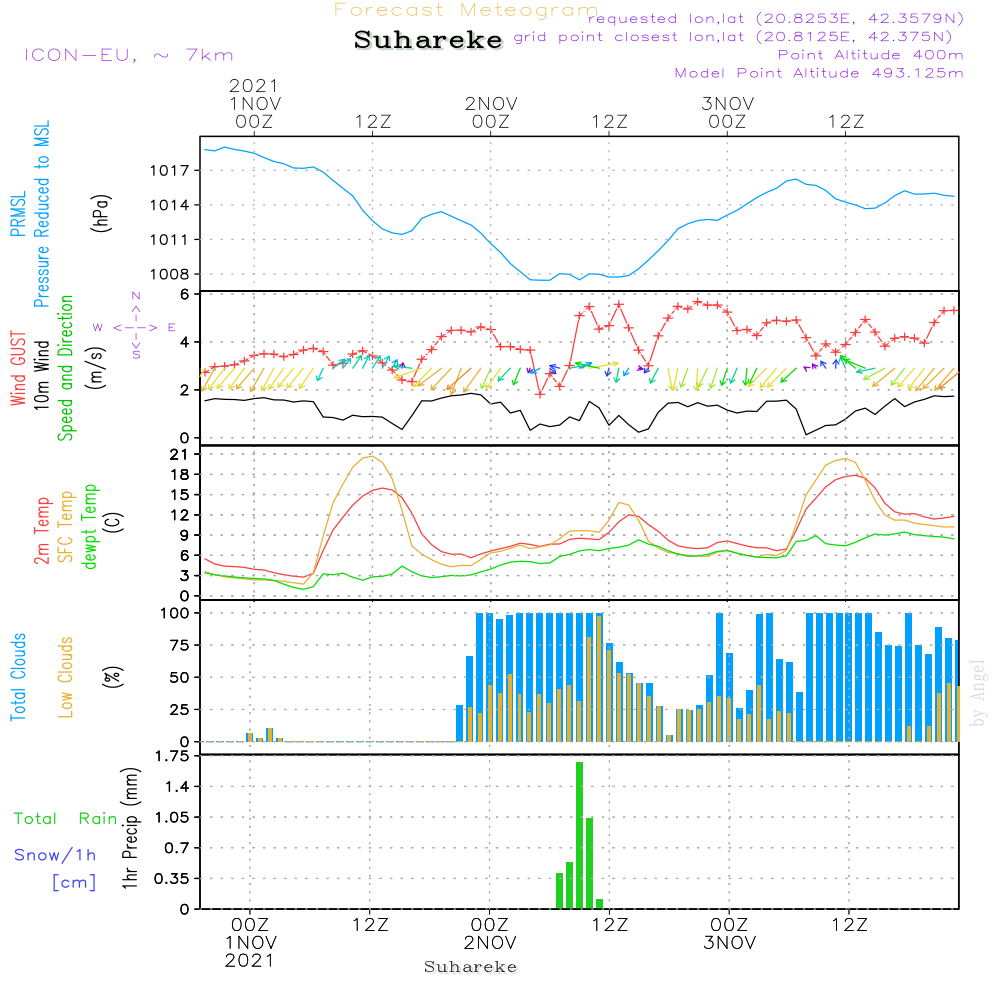
Task: Click the '1011' pressure tick value
Action: 170,240
